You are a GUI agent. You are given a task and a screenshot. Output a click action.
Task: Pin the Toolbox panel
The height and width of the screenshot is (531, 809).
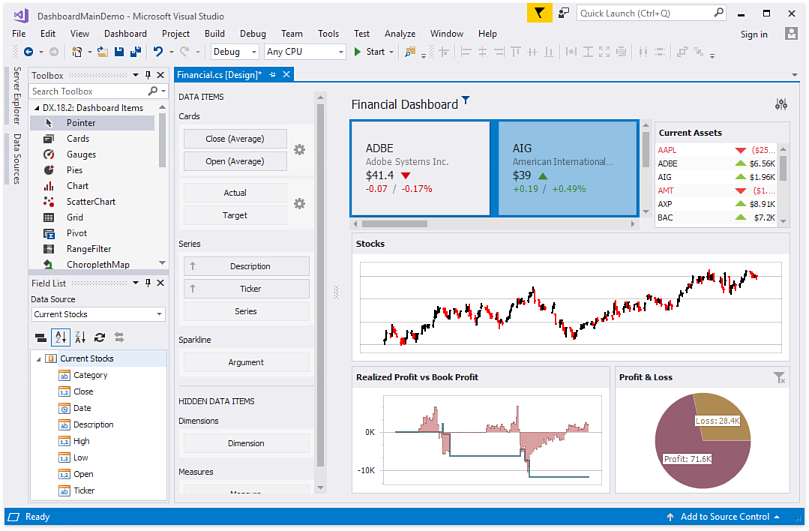tap(148, 75)
